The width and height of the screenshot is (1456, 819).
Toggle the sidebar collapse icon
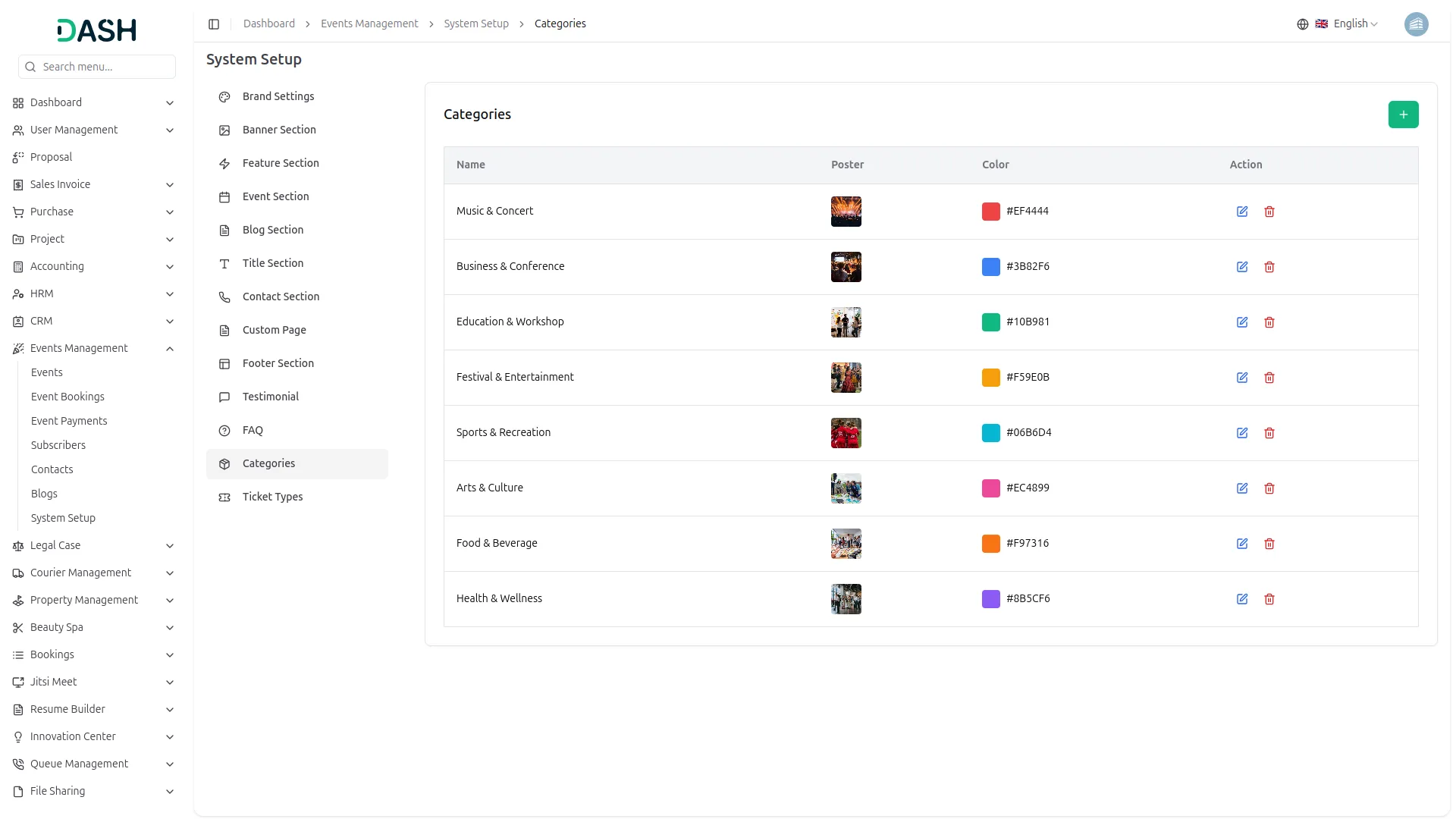click(214, 24)
